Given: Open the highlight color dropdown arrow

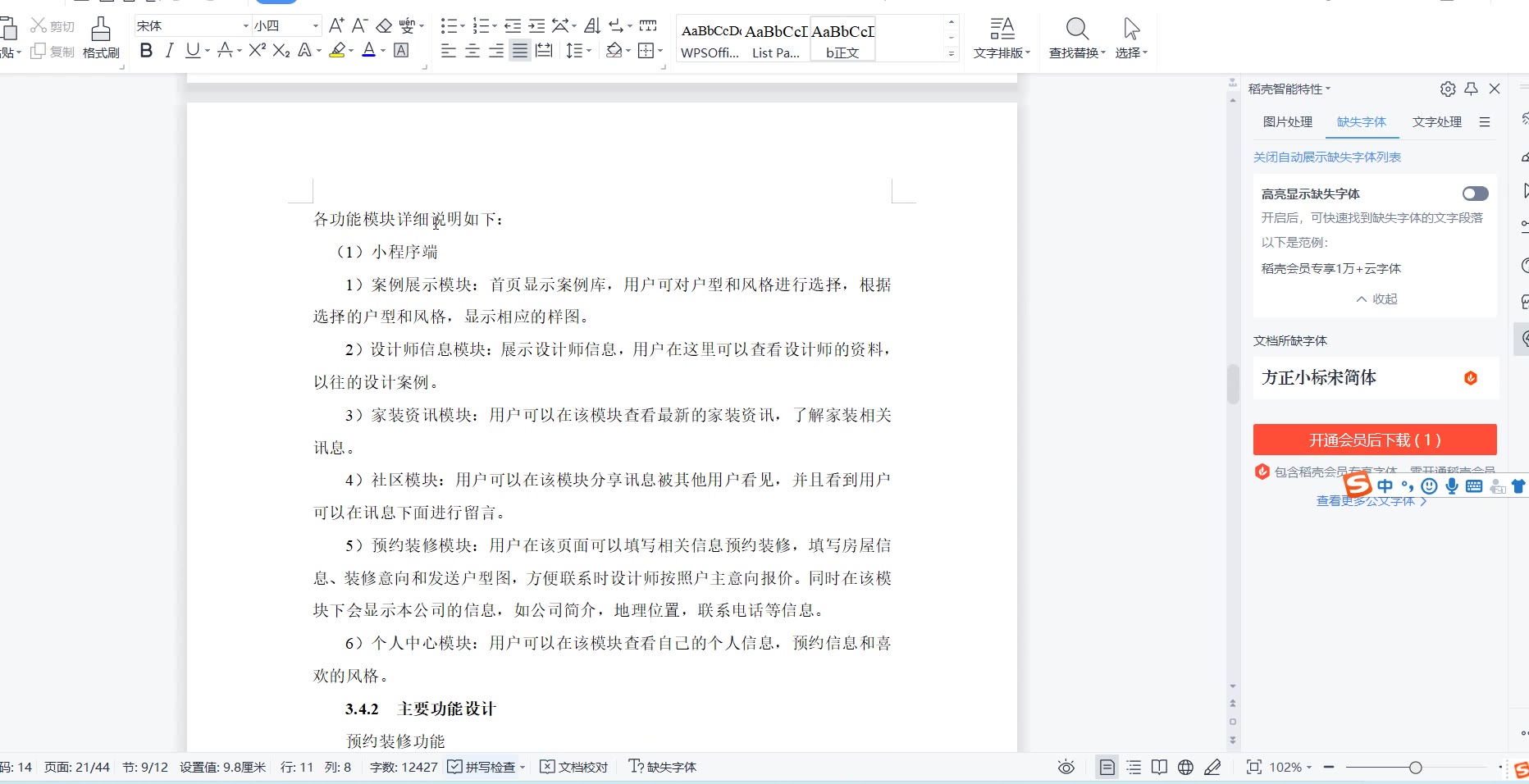Looking at the screenshot, I should tap(351, 51).
